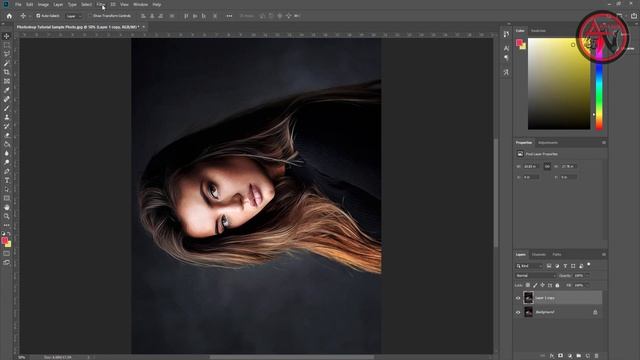This screenshot has height=360, width=640.
Task: Toggle pixel layer filter icon
Action: tap(549, 266)
